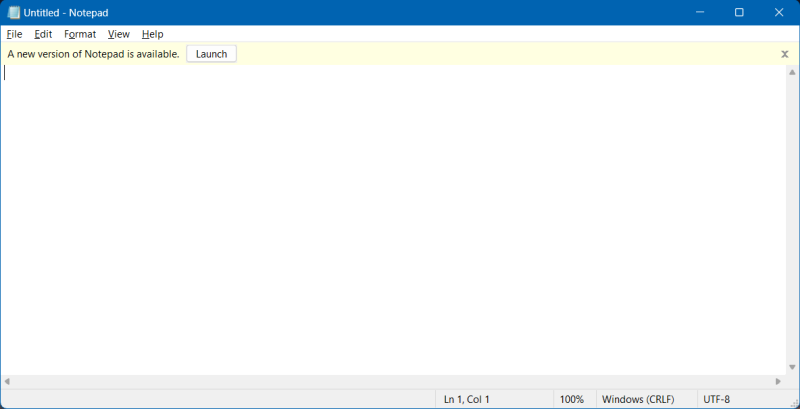This screenshot has width=800, height=409.
Task: Click the vertical scrollbar up arrow
Action: tap(792, 72)
